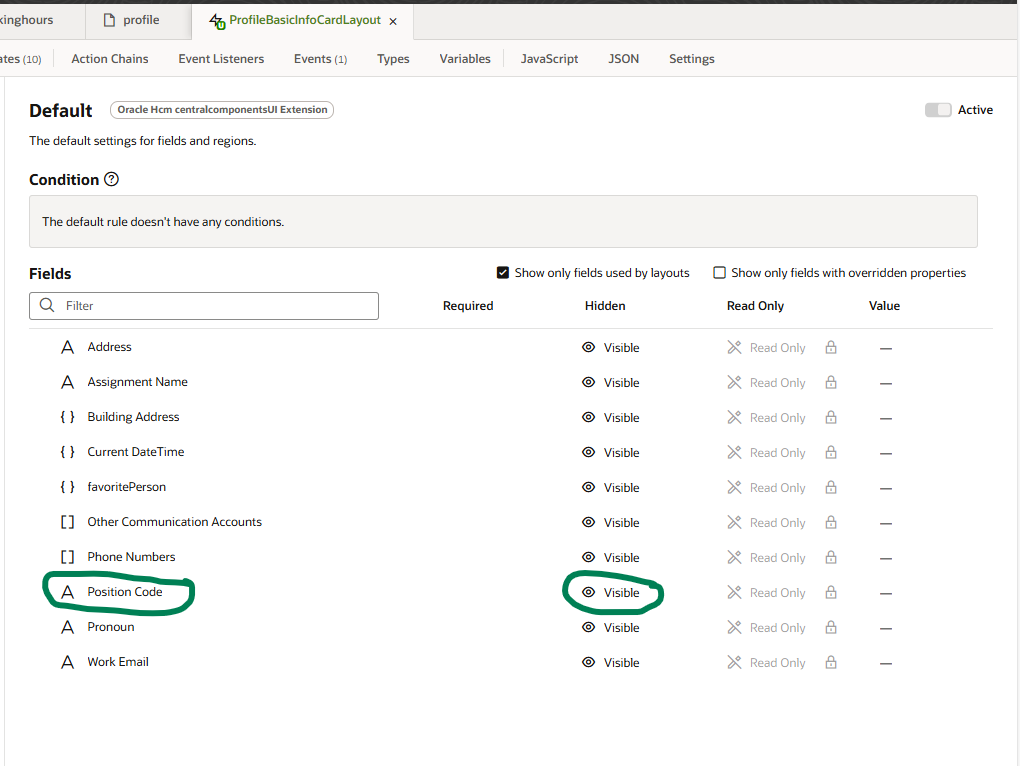Screen dimensions: 1020x766
Task: Click Oracle Hcm centralcomponentsUI Extension badge
Action: pyautogui.click(x=222, y=110)
